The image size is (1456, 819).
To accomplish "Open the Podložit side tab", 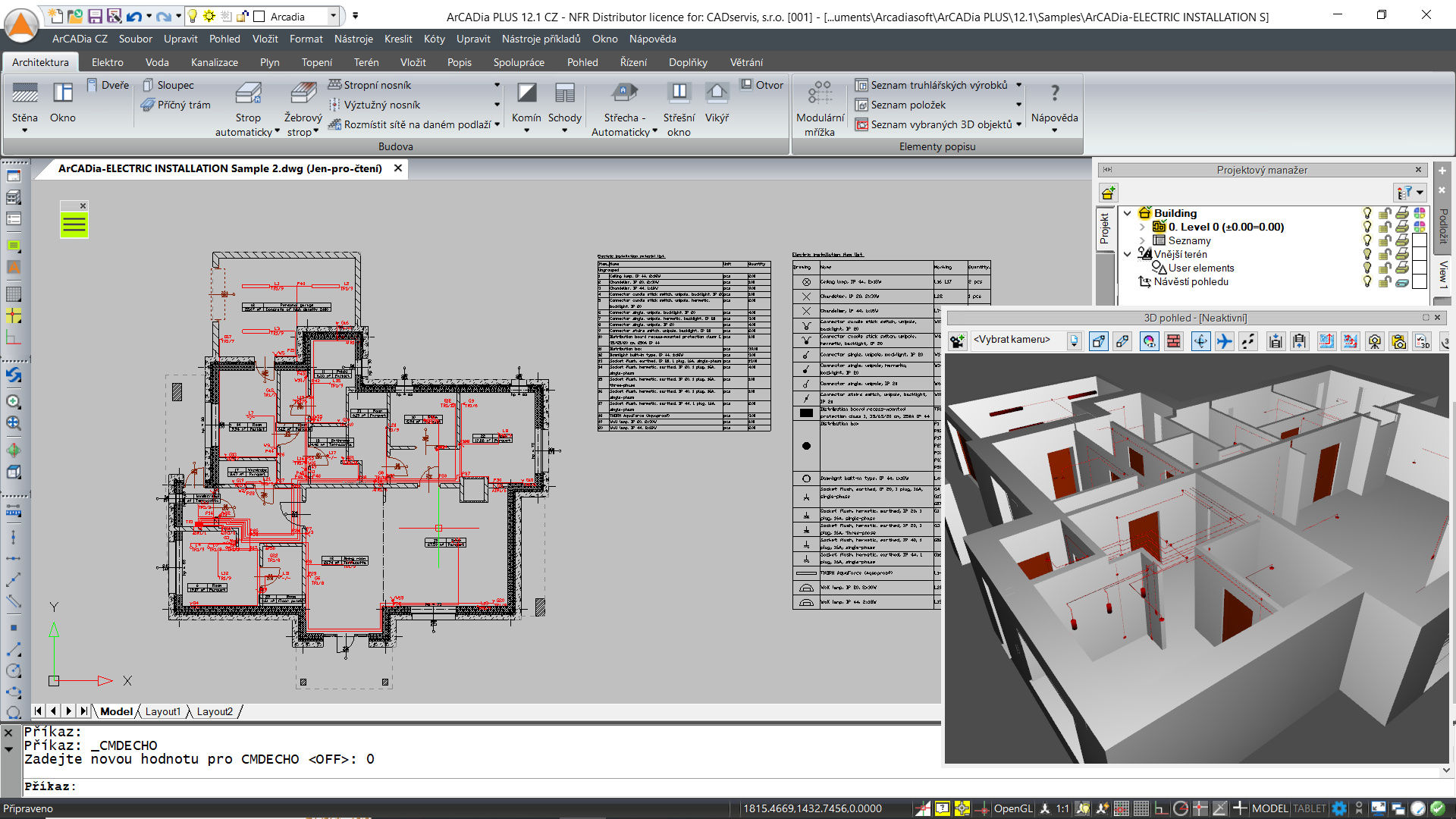I will click(1442, 226).
